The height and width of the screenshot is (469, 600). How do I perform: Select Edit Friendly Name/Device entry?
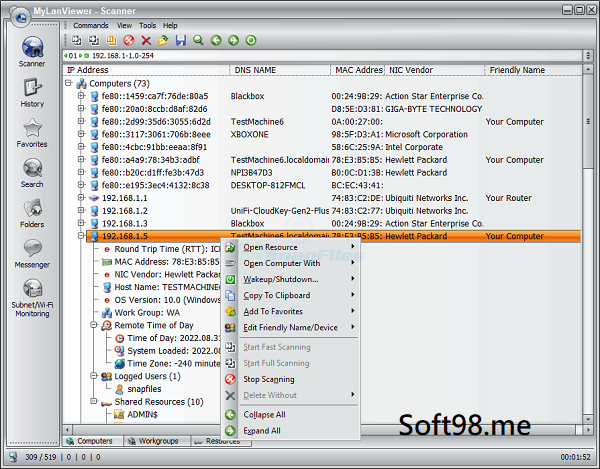[290, 327]
